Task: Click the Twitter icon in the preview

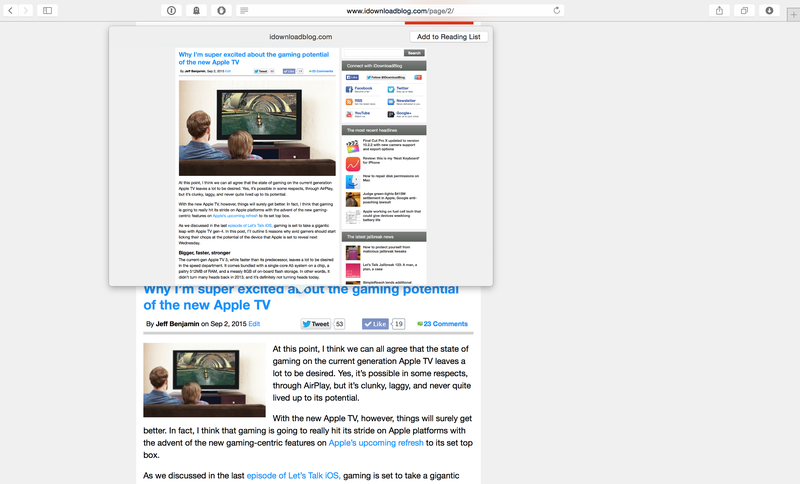Action: coord(391,89)
